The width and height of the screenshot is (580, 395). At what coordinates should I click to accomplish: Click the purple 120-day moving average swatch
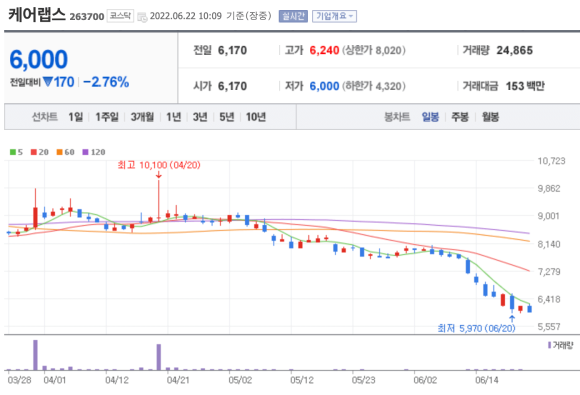(x=85, y=152)
